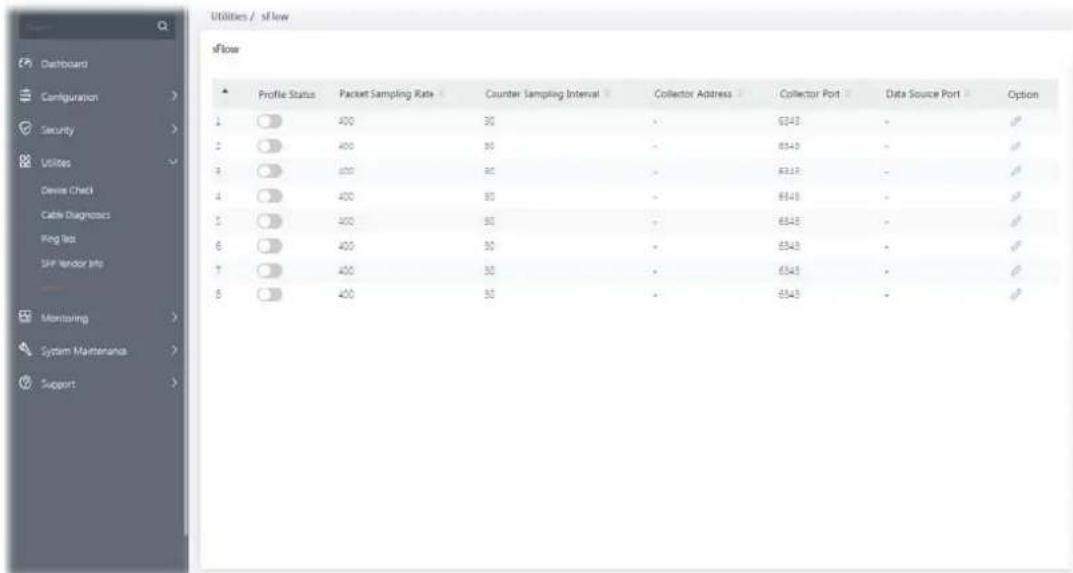Open SFP Vendor Info page
The height and width of the screenshot is (573, 1073).
(x=72, y=264)
